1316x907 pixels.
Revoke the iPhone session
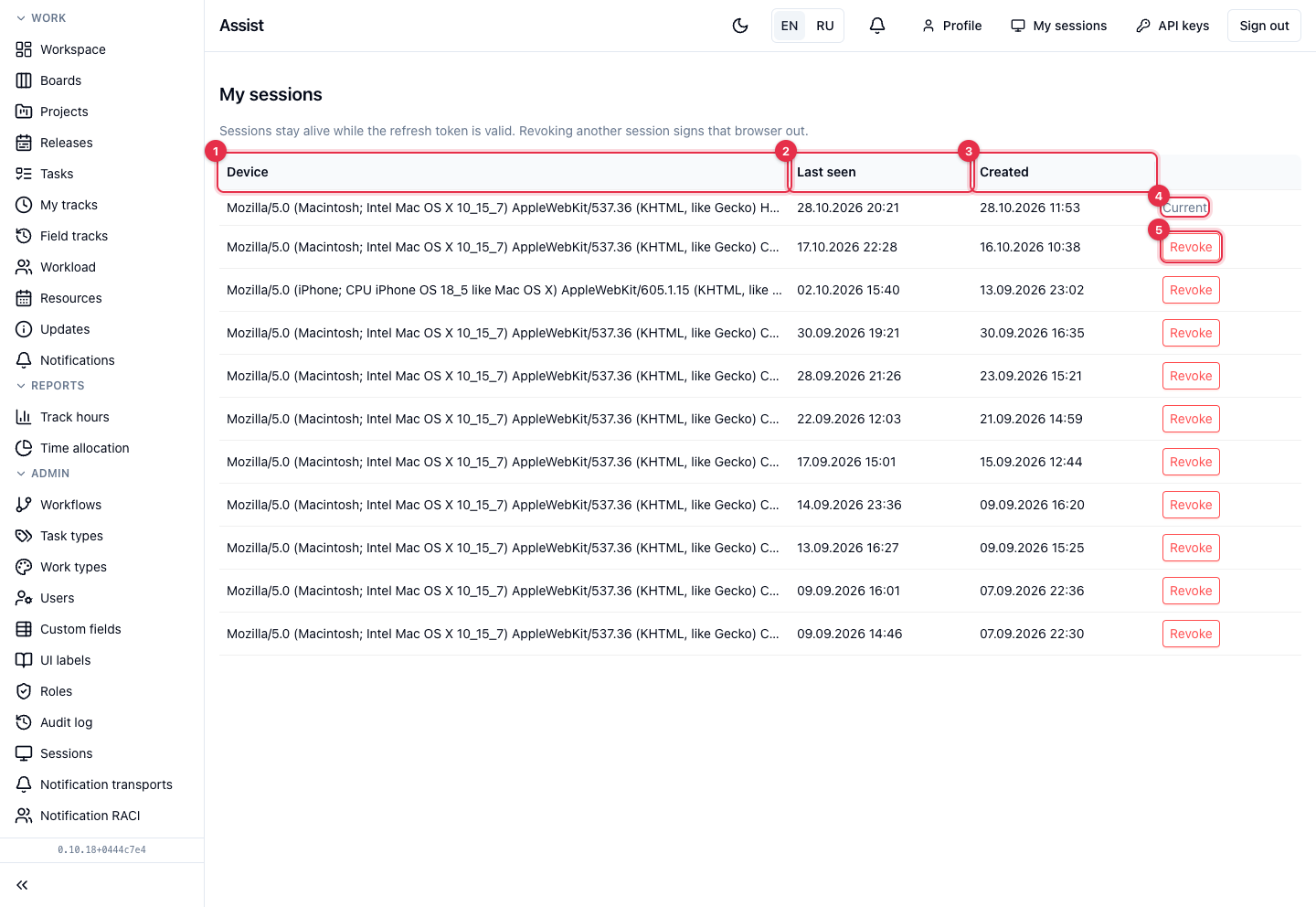pyautogui.click(x=1191, y=290)
